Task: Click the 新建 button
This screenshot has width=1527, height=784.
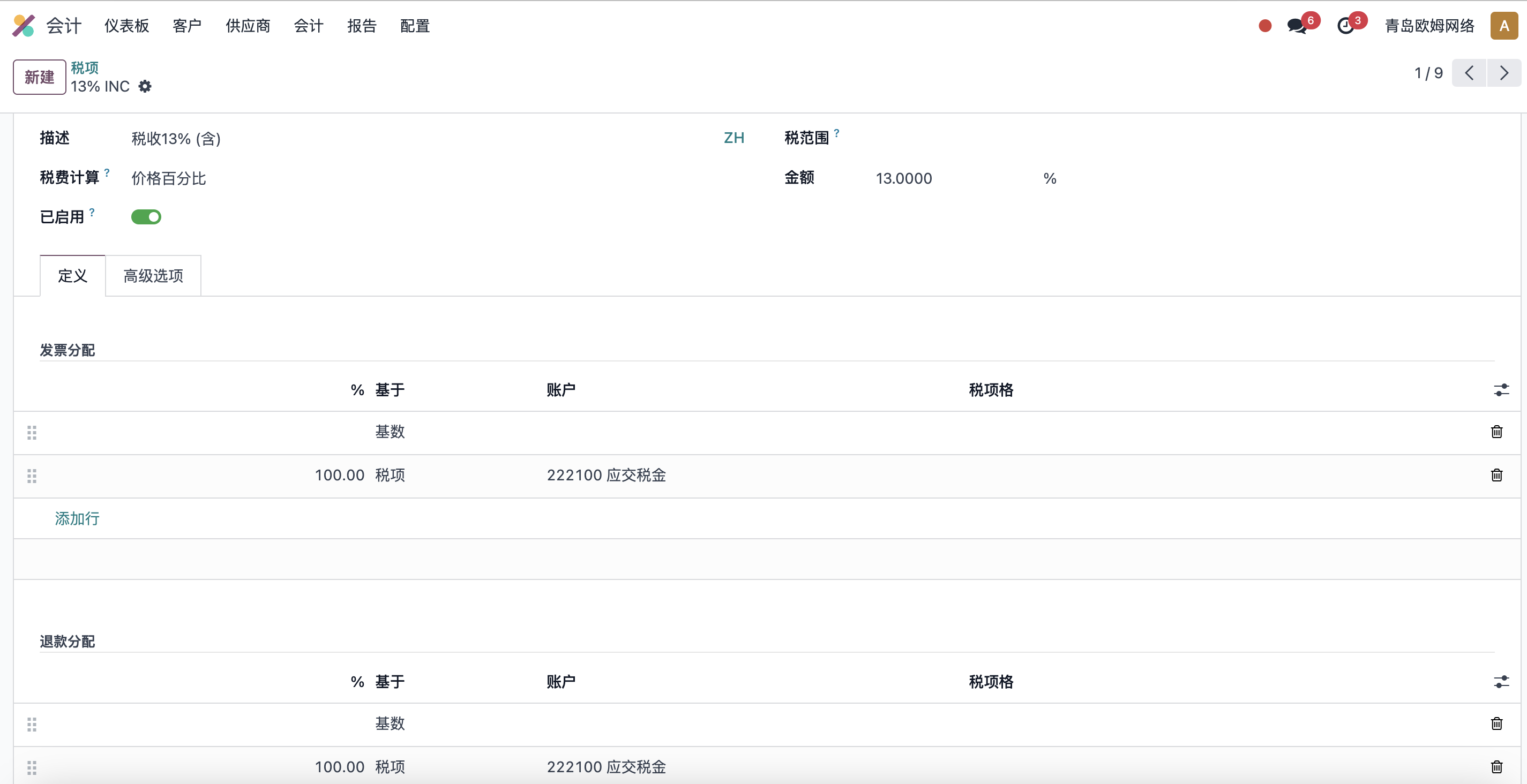Action: point(39,77)
